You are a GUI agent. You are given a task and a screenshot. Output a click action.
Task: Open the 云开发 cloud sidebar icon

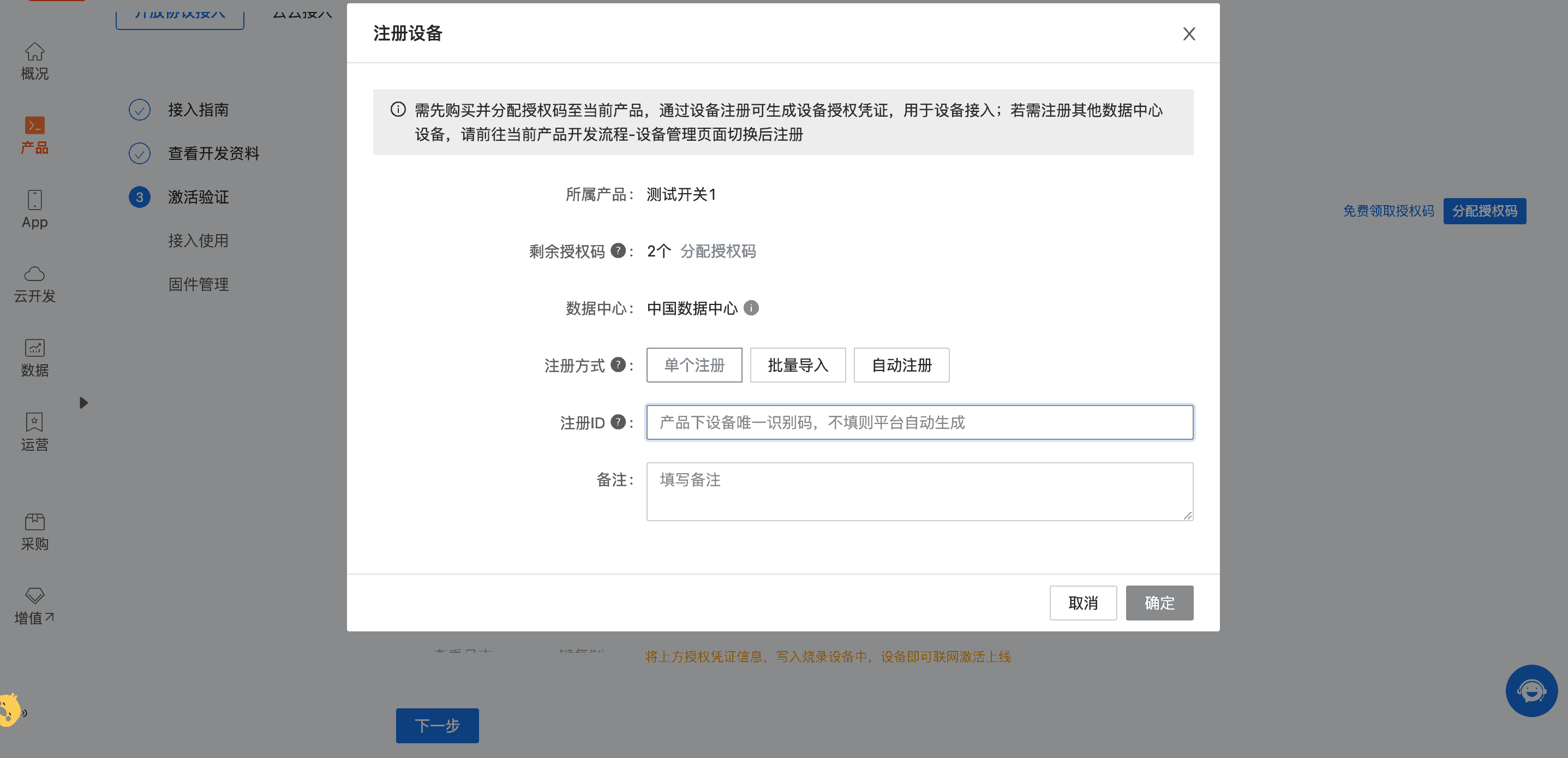[x=35, y=284]
